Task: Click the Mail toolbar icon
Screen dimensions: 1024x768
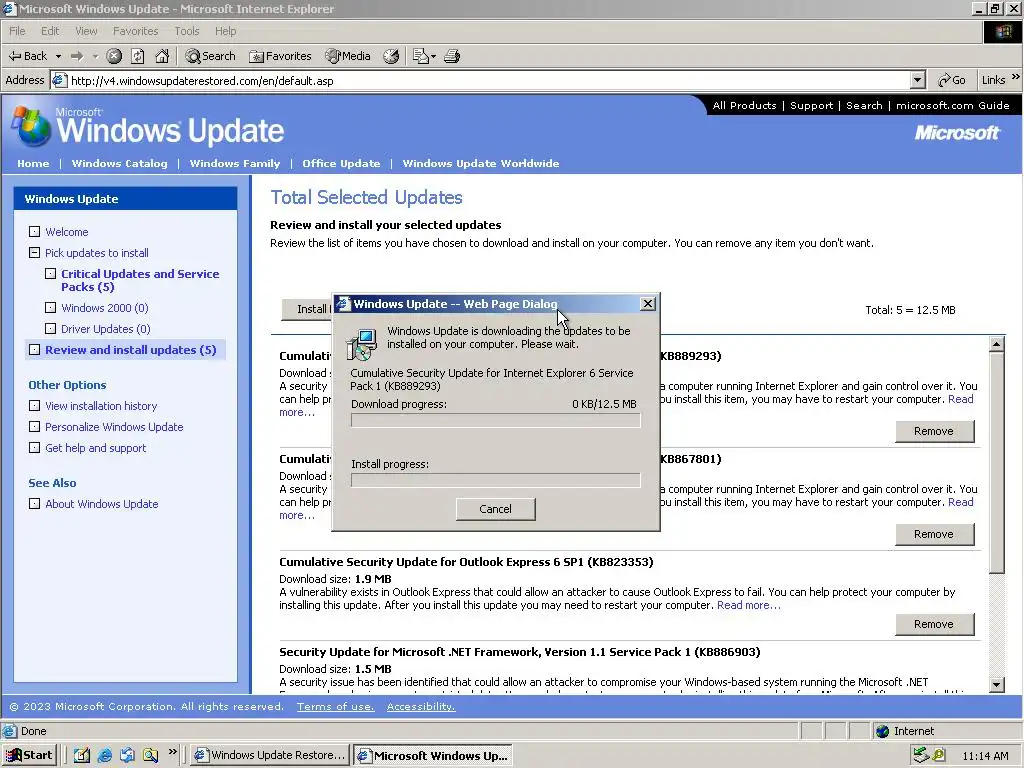Action: pyautogui.click(x=421, y=56)
